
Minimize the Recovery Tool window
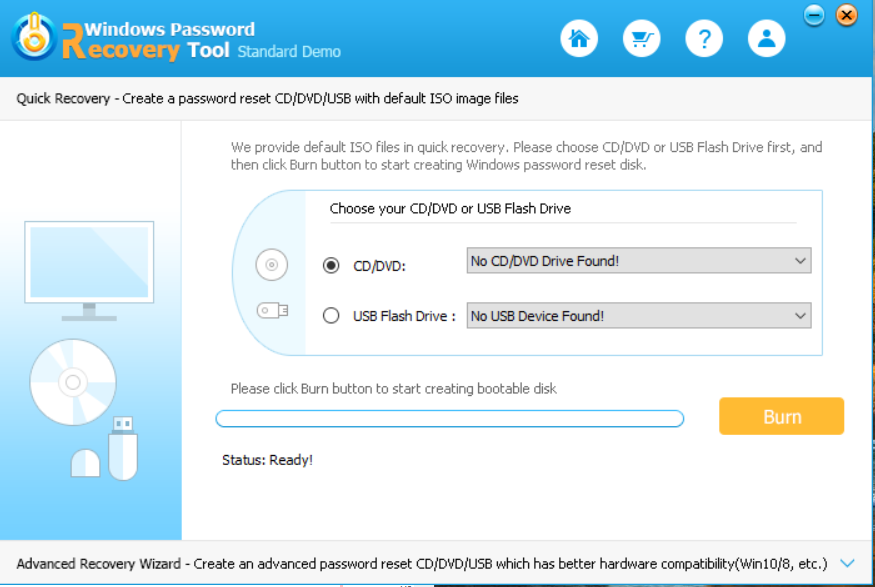coord(814,15)
